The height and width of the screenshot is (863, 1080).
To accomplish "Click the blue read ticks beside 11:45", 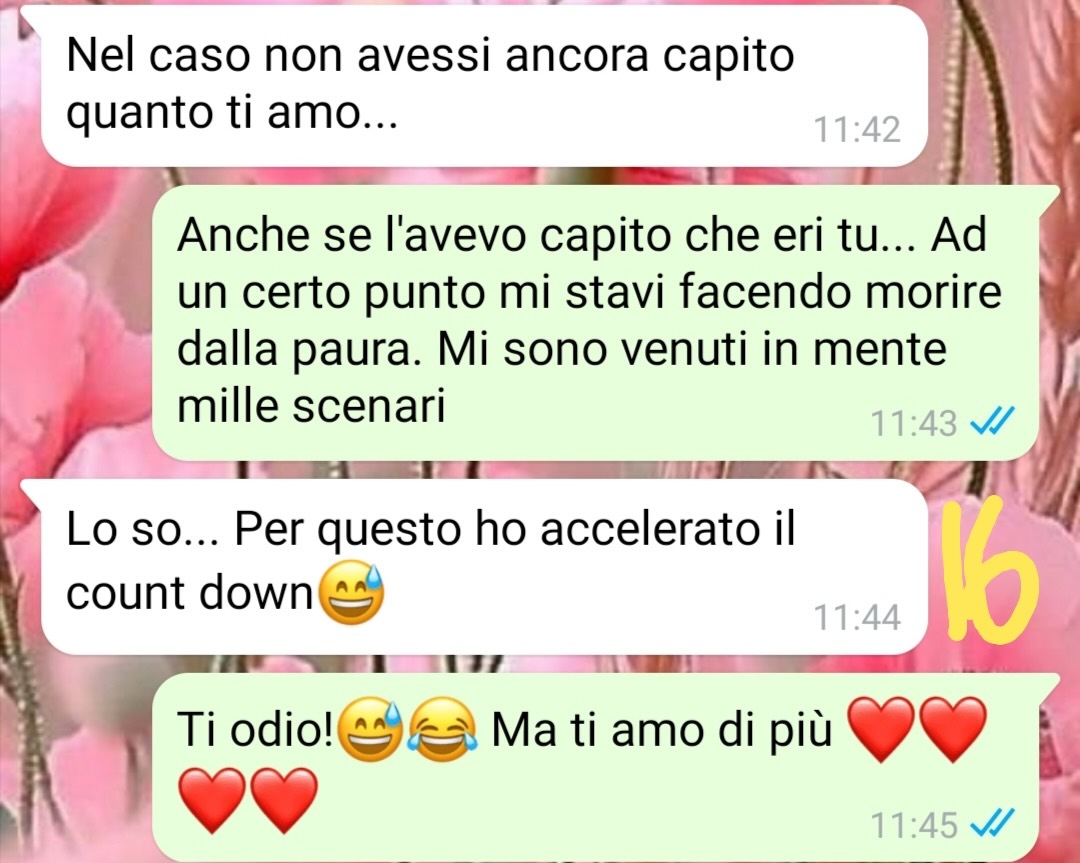I will (x=993, y=823).
